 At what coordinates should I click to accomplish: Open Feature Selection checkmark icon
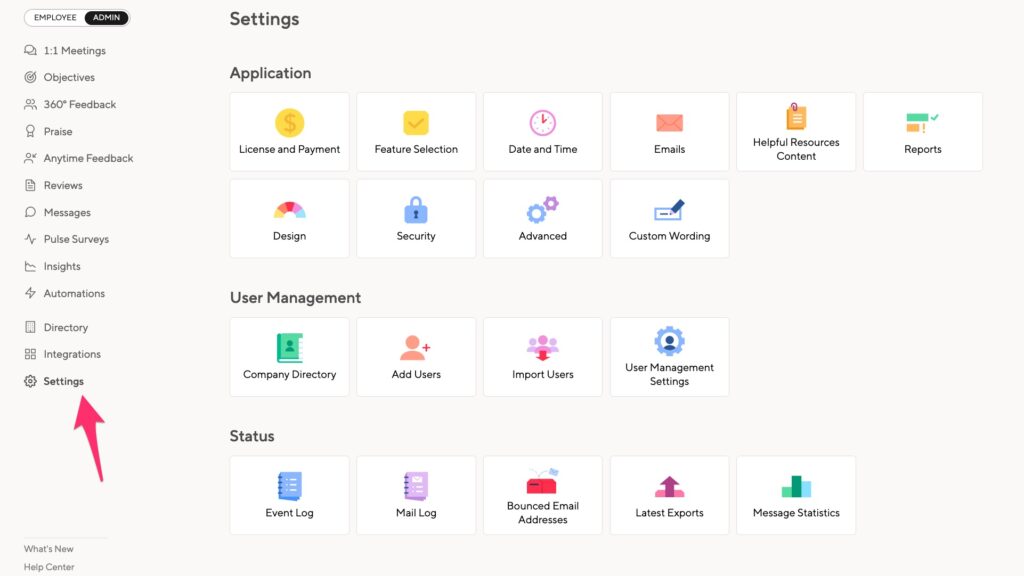tap(416, 123)
